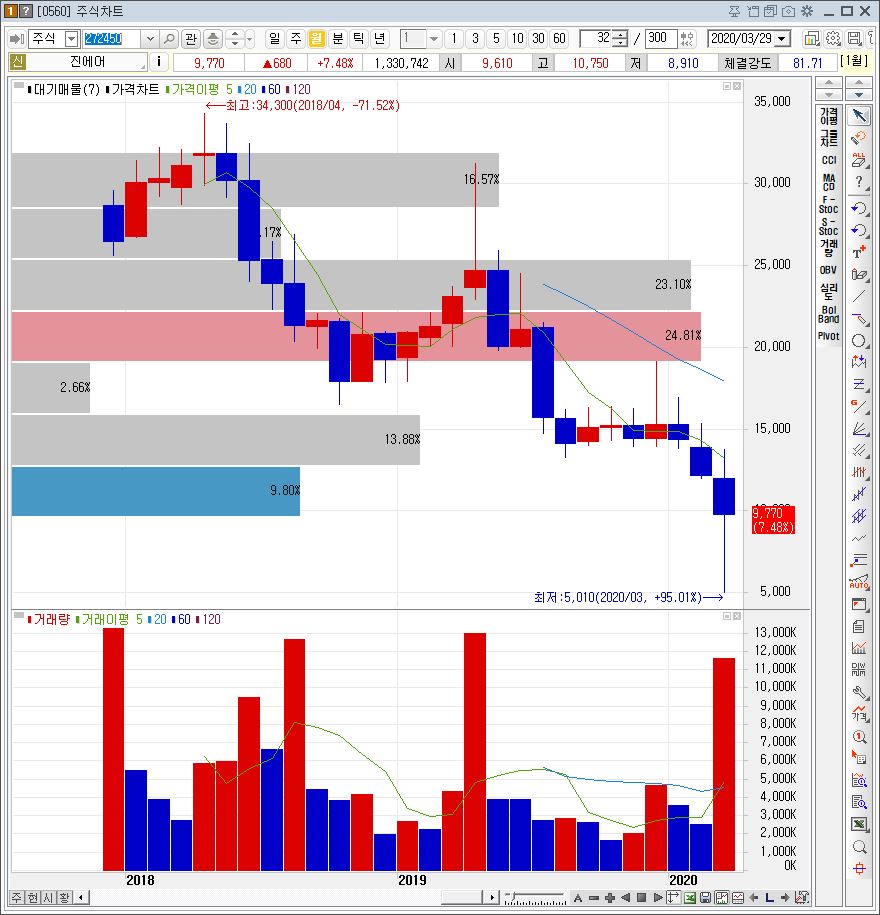The height and width of the screenshot is (915, 880).
Task: Select the CCI indicator in the sidebar
Action: pyautogui.click(x=827, y=160)
